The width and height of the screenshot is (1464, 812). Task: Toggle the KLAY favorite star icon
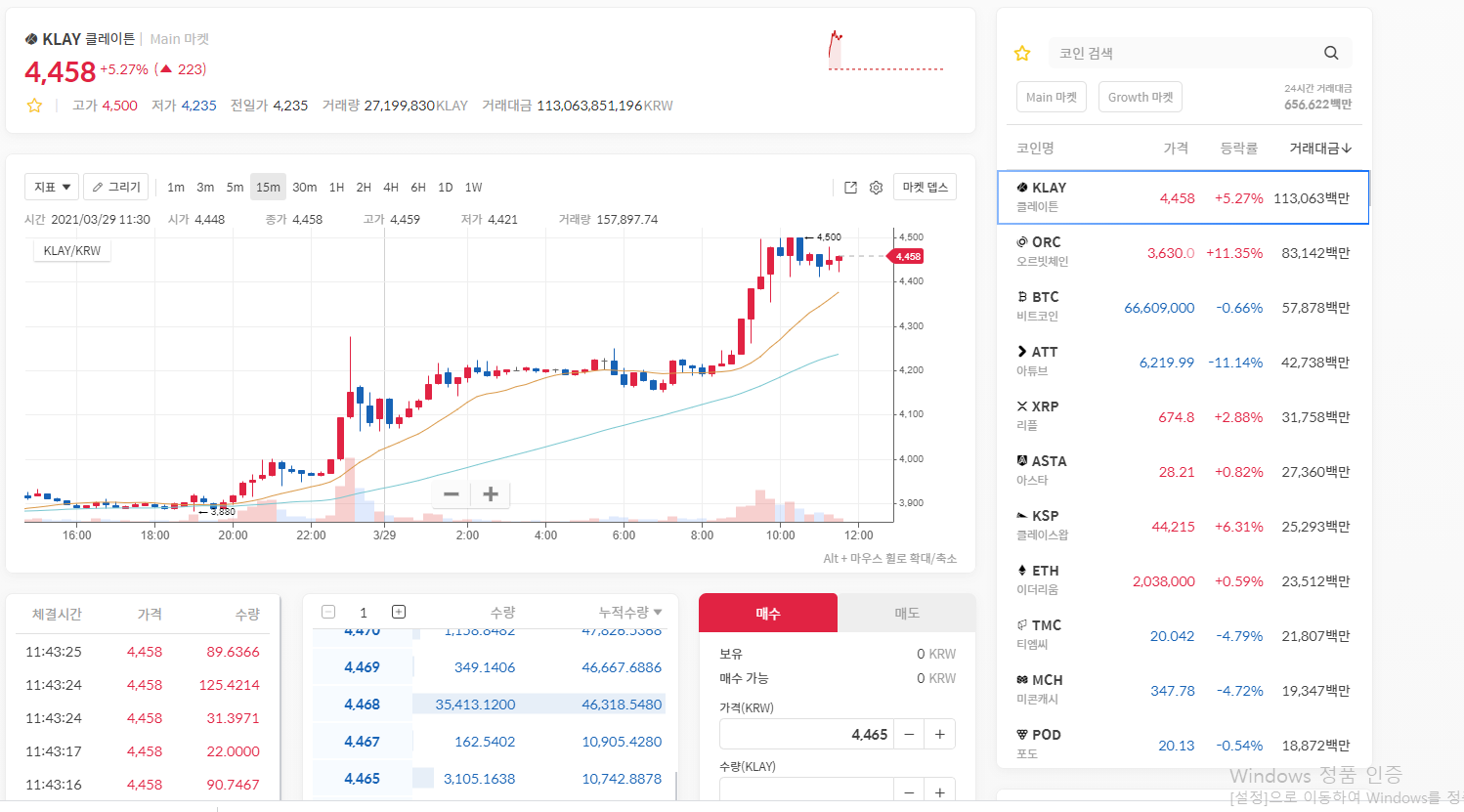(x=34, y=106)
